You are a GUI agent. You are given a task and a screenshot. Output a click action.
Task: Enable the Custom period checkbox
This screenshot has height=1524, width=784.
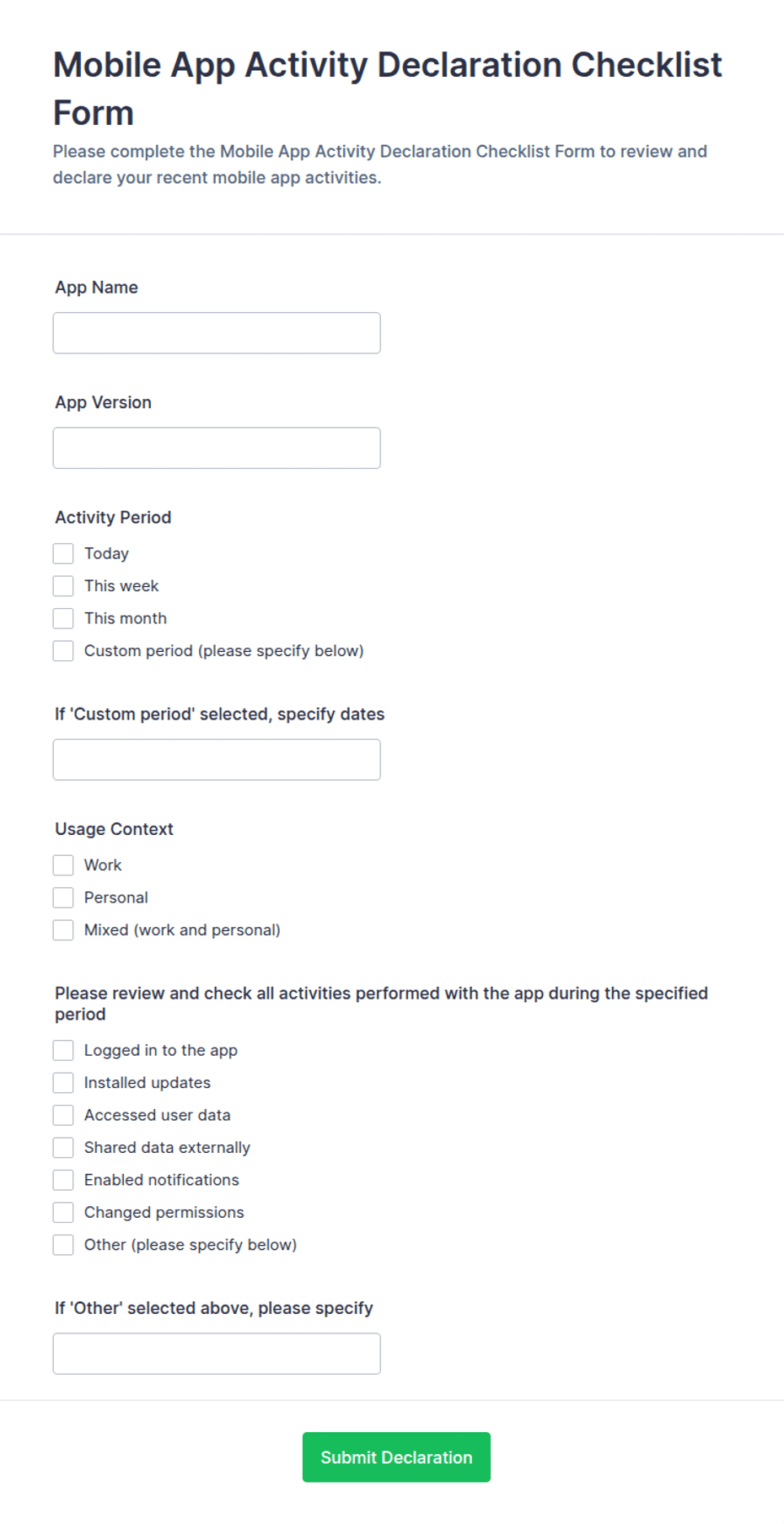[x=63, y=651]
